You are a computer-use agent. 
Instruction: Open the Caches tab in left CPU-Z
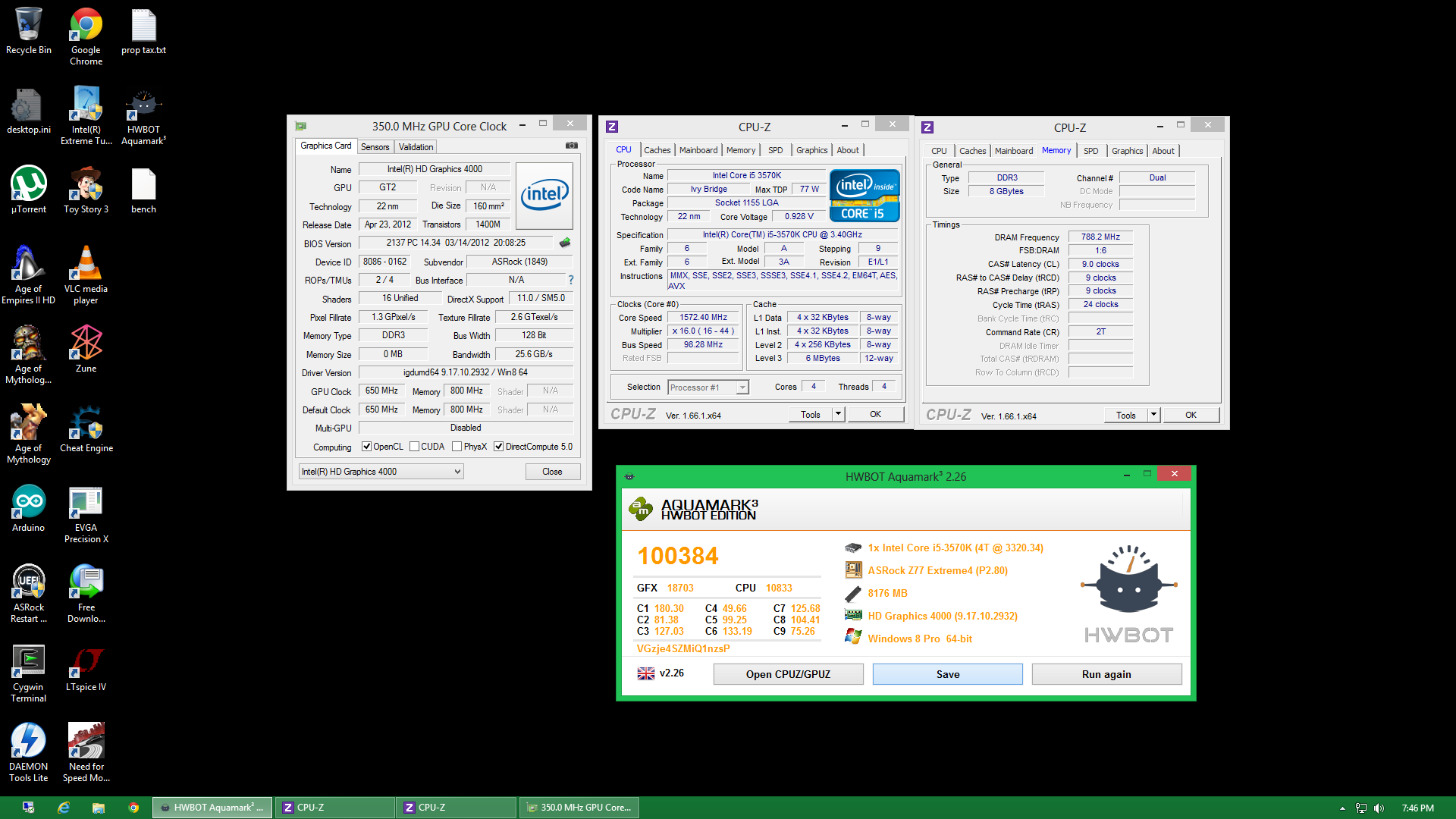coord(657,150)
